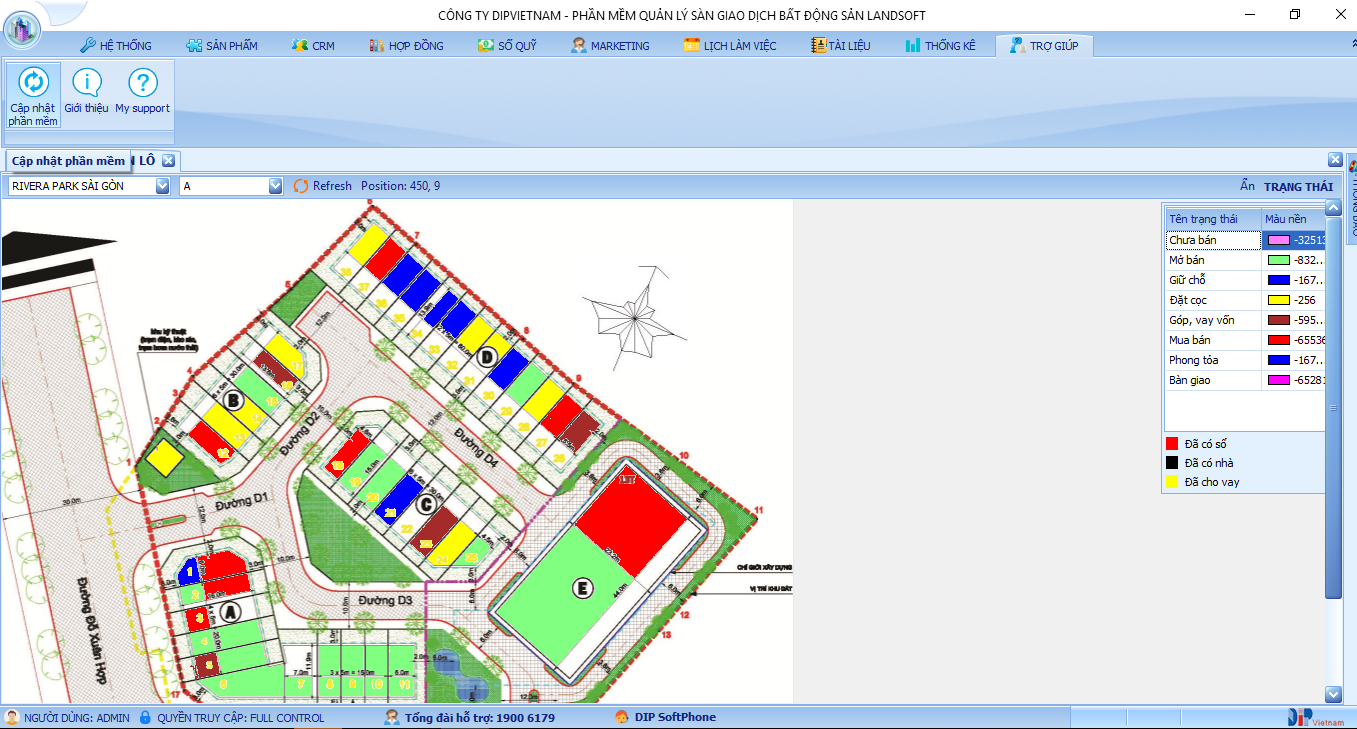Select the TRỢ GIÚP ribbon tab
Screen dimensions: 1357x729
[x=1044, y=46]
